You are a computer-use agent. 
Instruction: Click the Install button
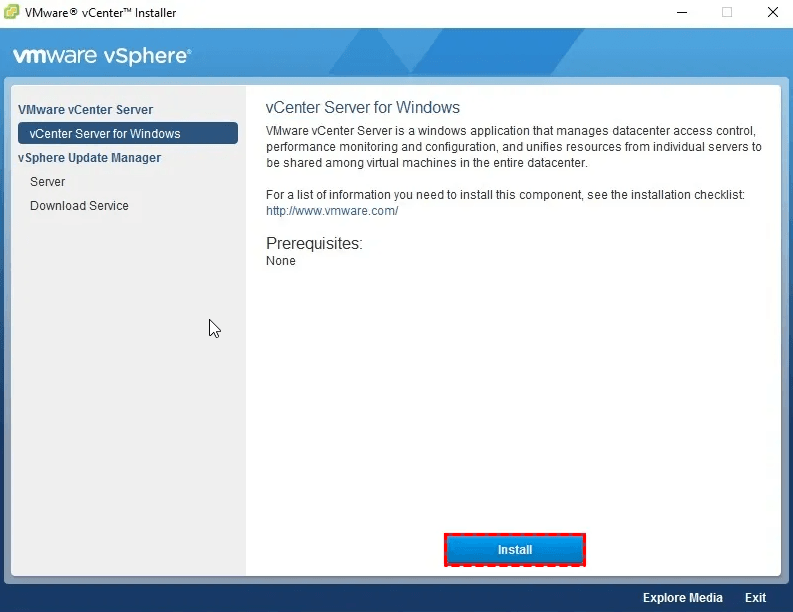[x=515, y=550]
